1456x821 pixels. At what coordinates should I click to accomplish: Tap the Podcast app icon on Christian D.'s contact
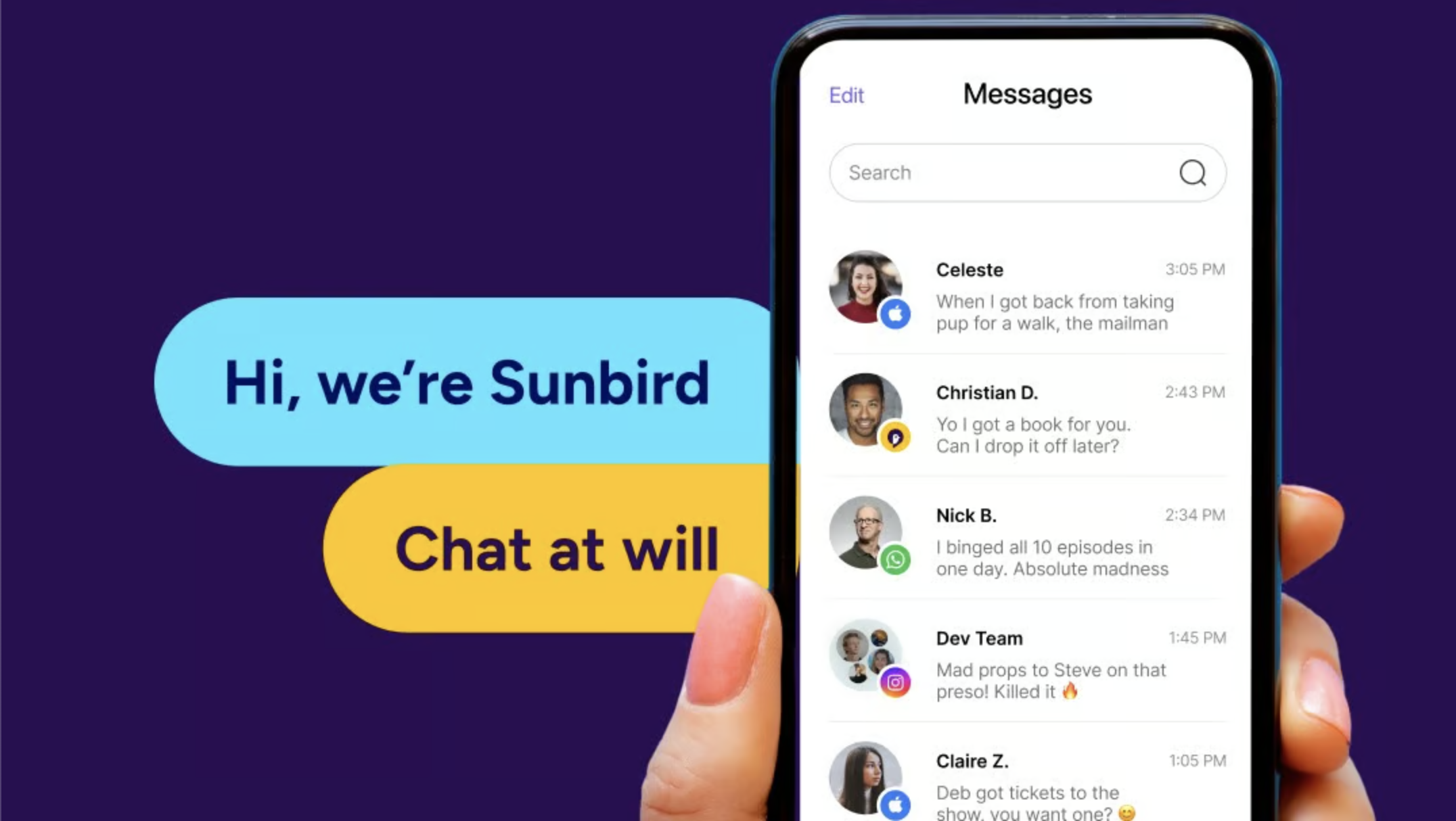894,437
